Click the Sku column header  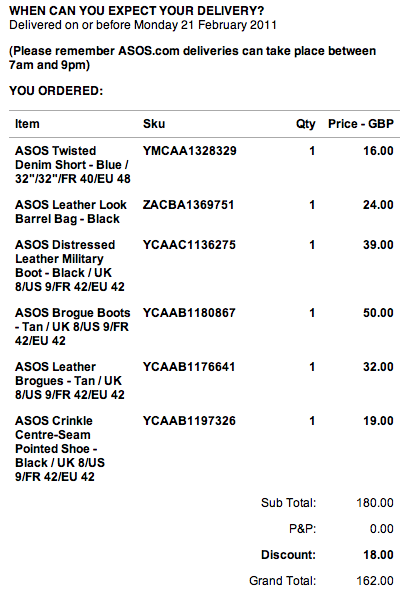(x=154, y=124)
